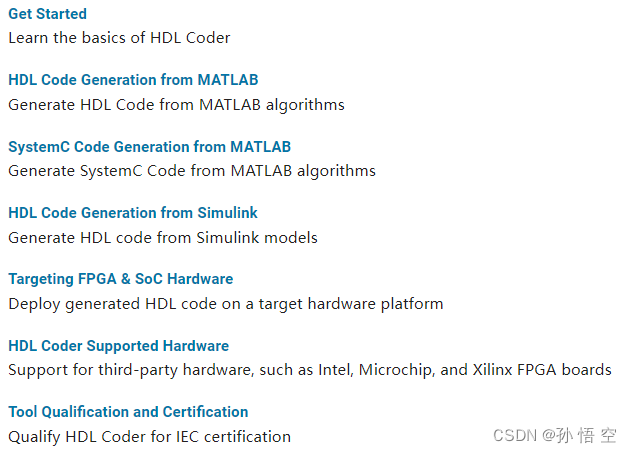Click 'Generate HDL Code from MATLAB algorithms' description
The width and height of the screenshot is (632, 453).
point(177,105)
